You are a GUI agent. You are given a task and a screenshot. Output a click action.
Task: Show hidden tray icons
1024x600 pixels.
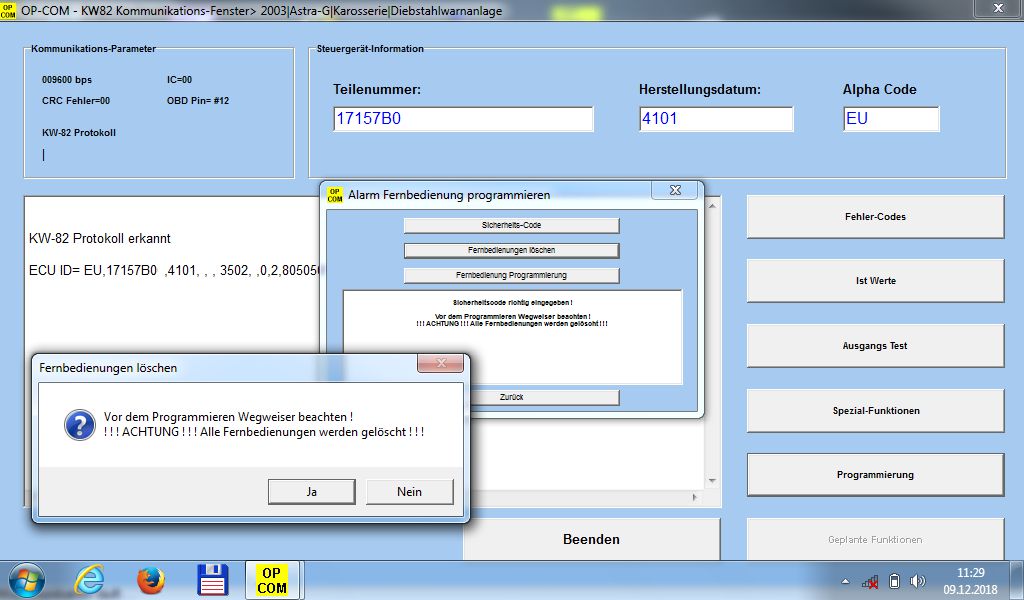point(845,581)
